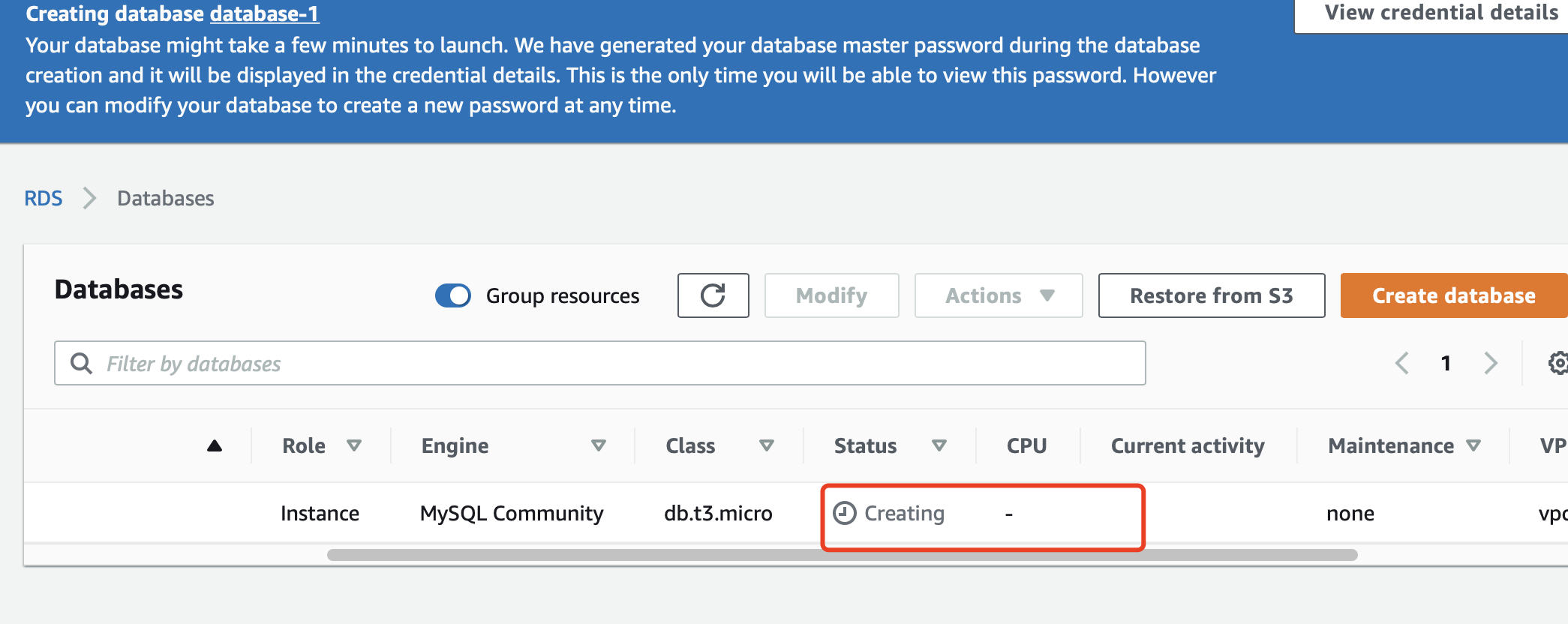Click the Creating status clock icon
1568x624 pixels.
tap(845, 513)
